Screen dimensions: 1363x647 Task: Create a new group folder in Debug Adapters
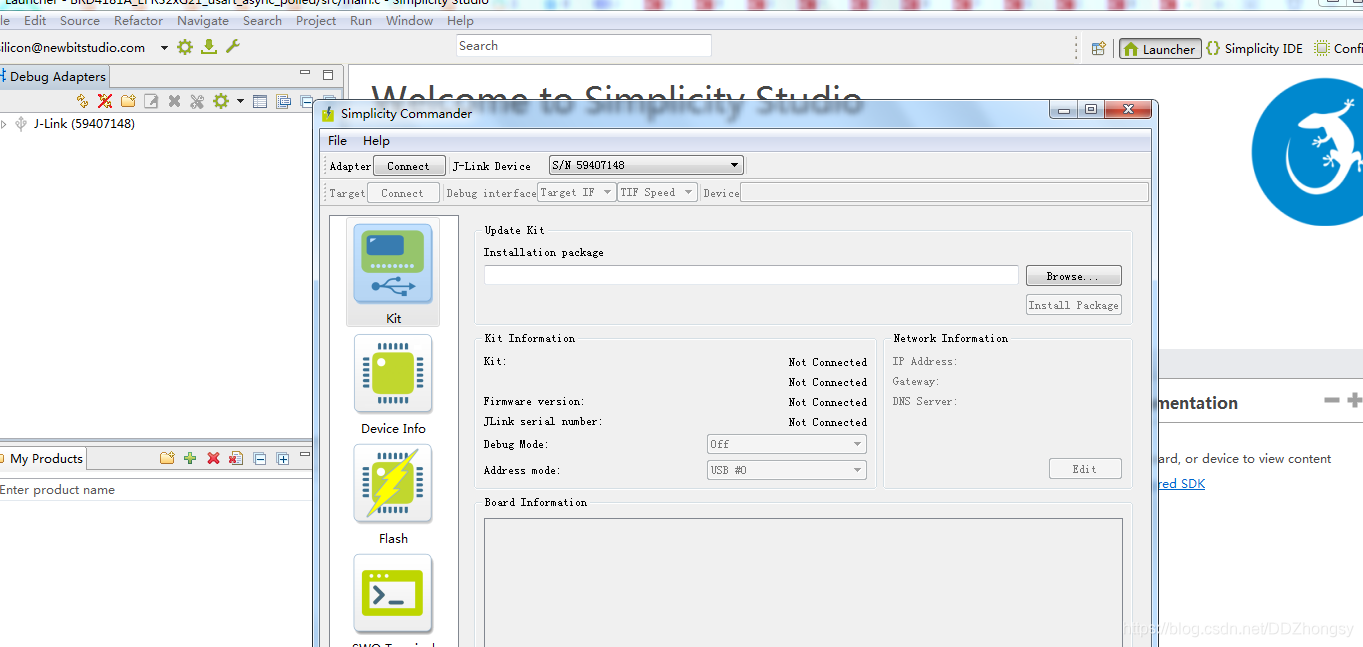click(x=126, y=100)
